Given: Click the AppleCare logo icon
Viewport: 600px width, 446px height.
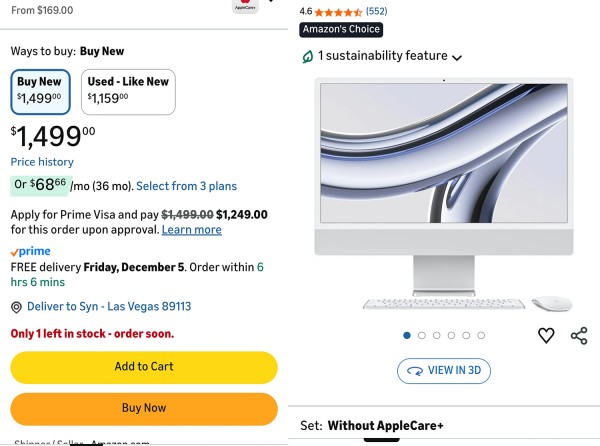Looking at the screenshot, I should (x=244, y=5).
